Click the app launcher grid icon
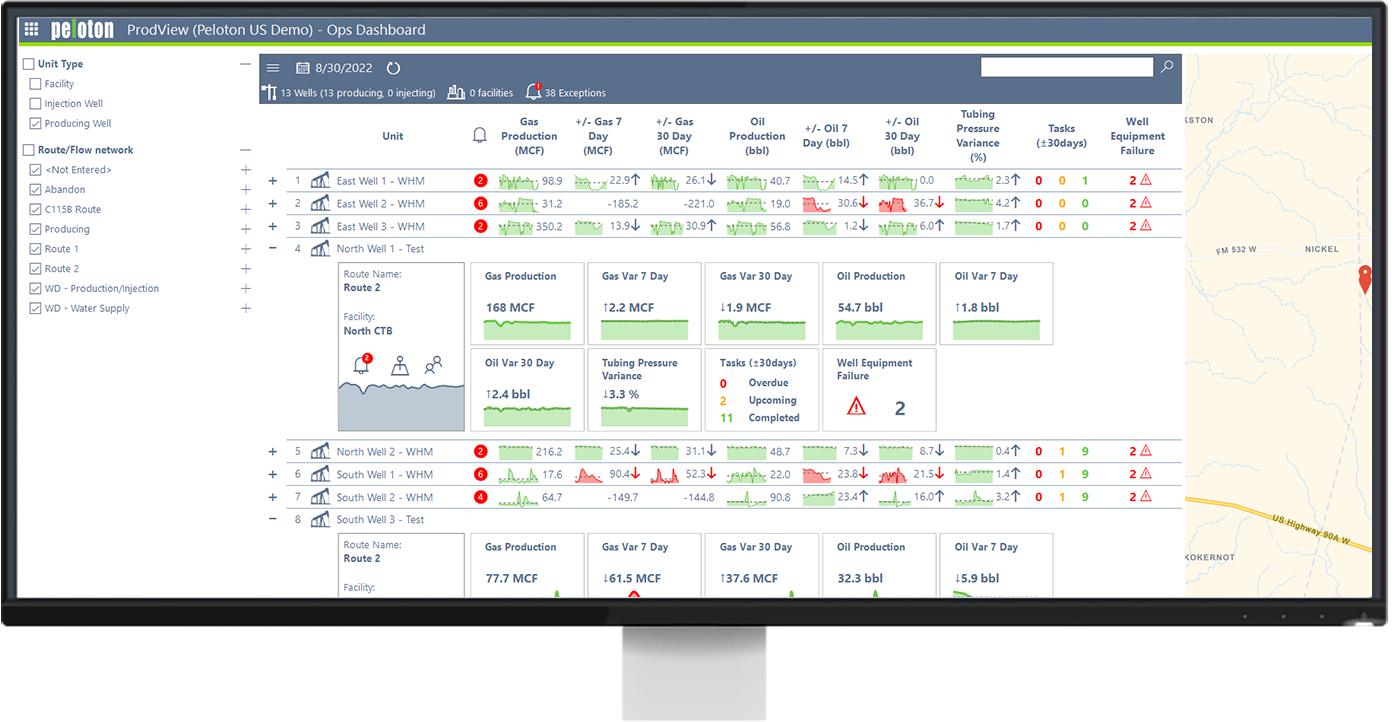Image resolution: width=1400 pixels, height=722 pixels. click(x=30, y=29)
